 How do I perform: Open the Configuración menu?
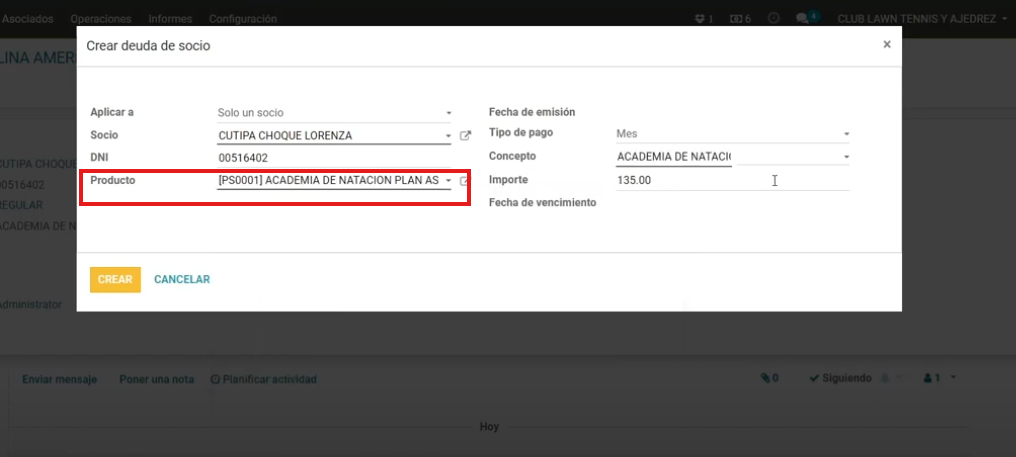click(x=243, y=19)
